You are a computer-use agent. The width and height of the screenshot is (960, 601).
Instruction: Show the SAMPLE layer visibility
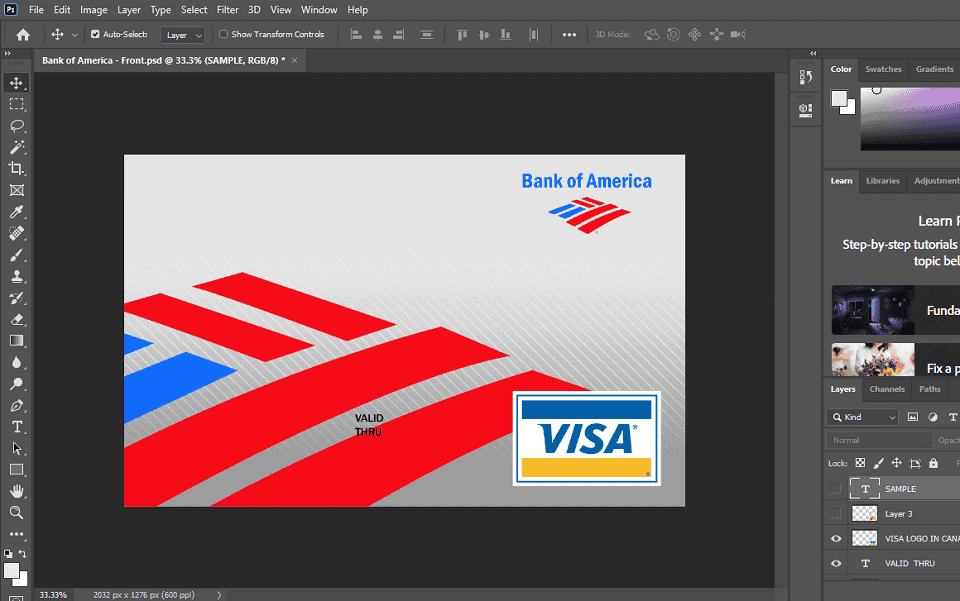click(836, 489)
